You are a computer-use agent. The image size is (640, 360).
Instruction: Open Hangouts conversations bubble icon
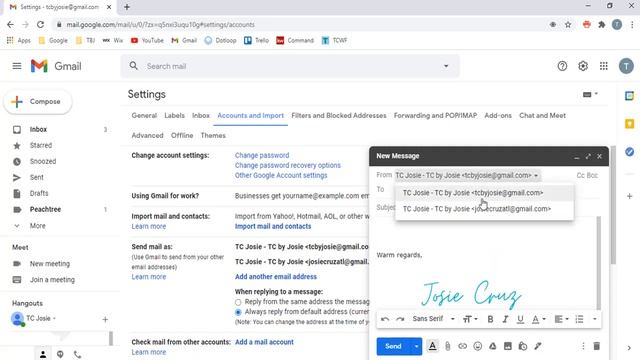pos(60,354)
